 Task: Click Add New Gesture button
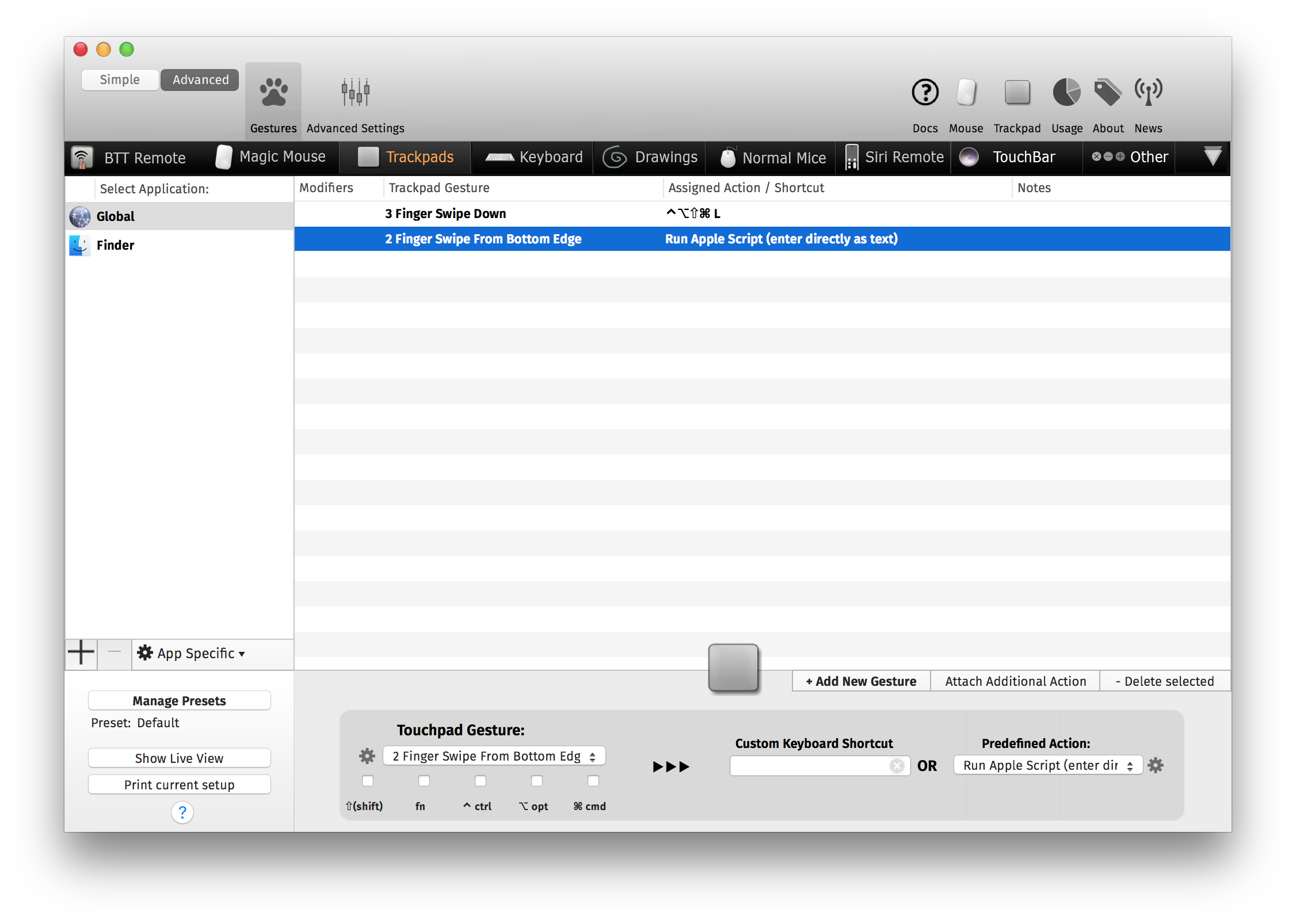click(x=861, y=681)
